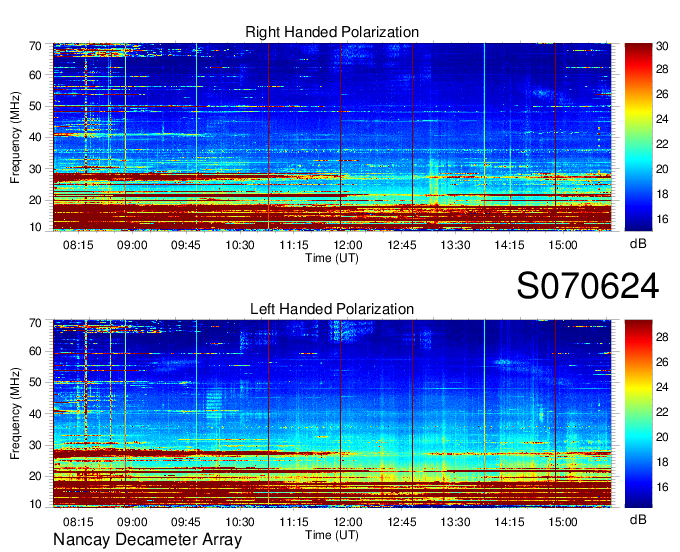Click the "11:15" tick under left-handed plot

294,522
